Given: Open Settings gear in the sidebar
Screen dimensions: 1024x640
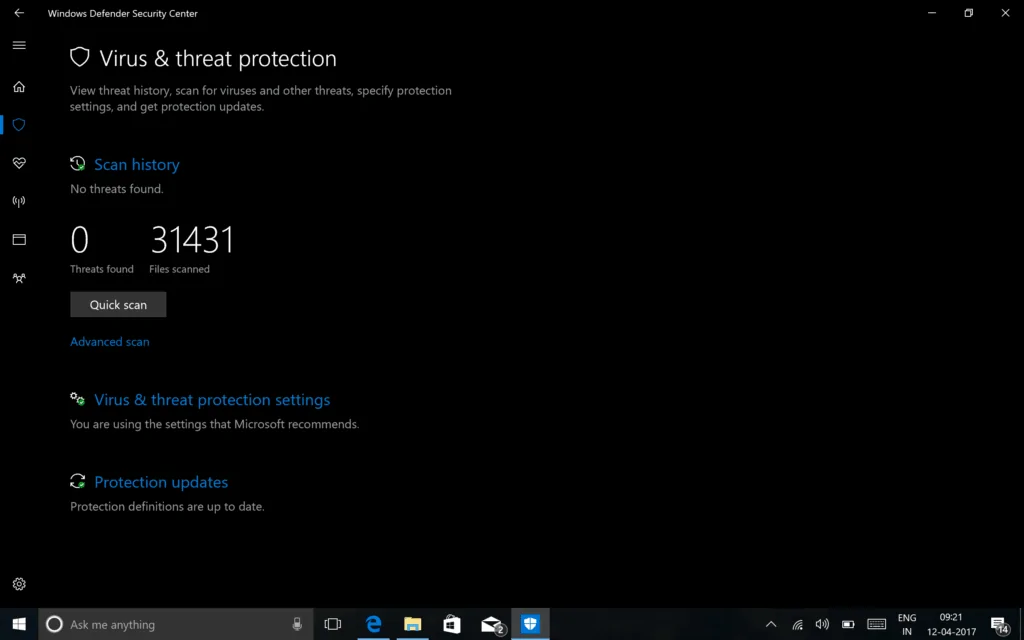Looking at the screenshot, I should [19, 584].
